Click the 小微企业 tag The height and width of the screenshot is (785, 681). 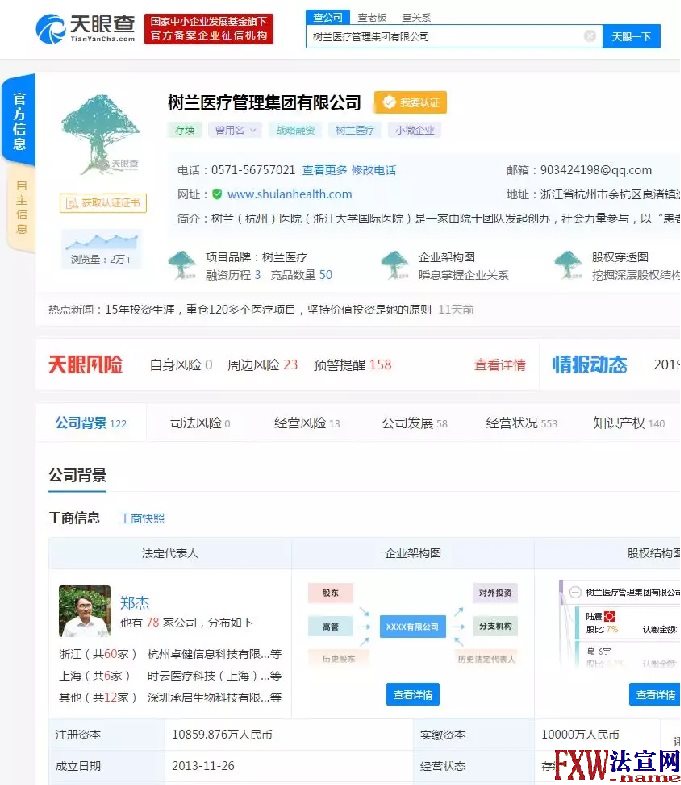coord(414,131)
